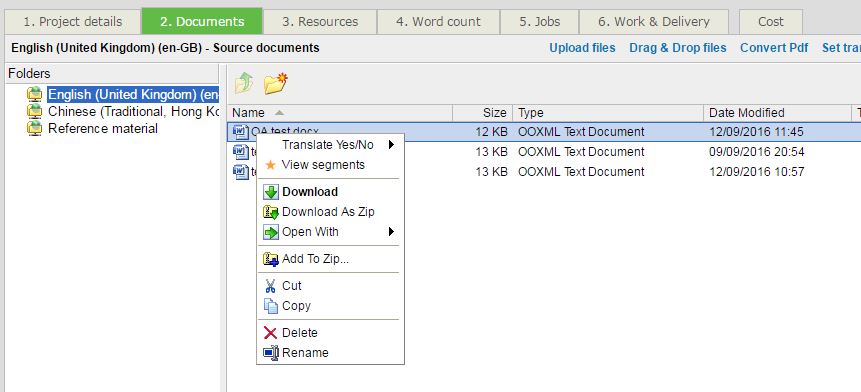Image resolution: width=861 pixels, height=392 pixels.
Task: Click the Upload files link
Action: 583,48
